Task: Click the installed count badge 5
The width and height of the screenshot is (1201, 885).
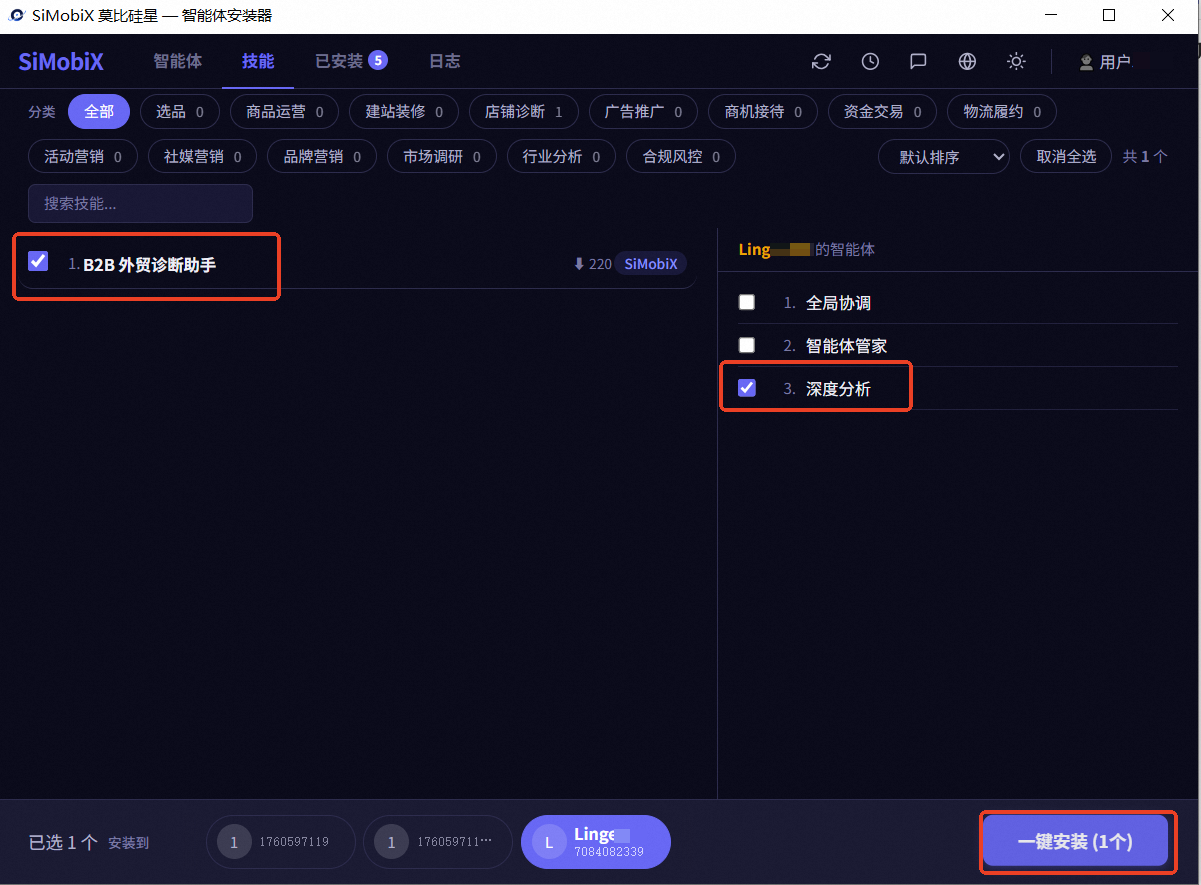Action: pos(377,60)
